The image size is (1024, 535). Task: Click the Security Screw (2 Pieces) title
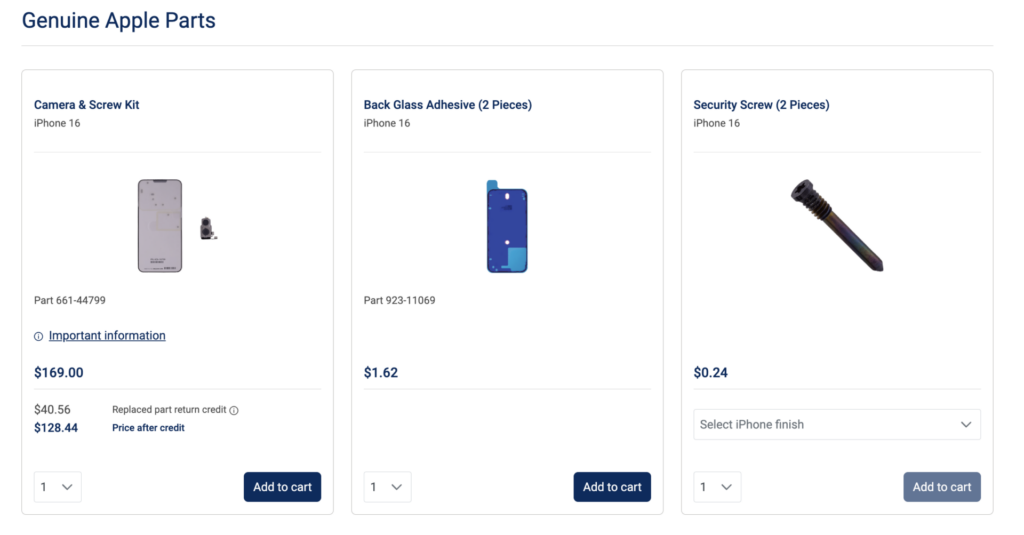click(x=761, y=105)
